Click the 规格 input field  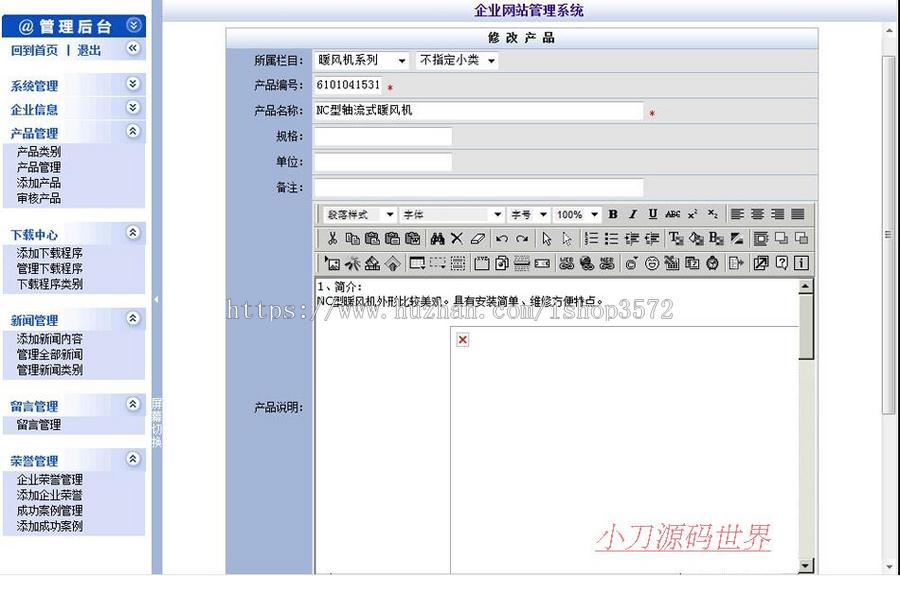pyautogui.click(x=383, y=137)
